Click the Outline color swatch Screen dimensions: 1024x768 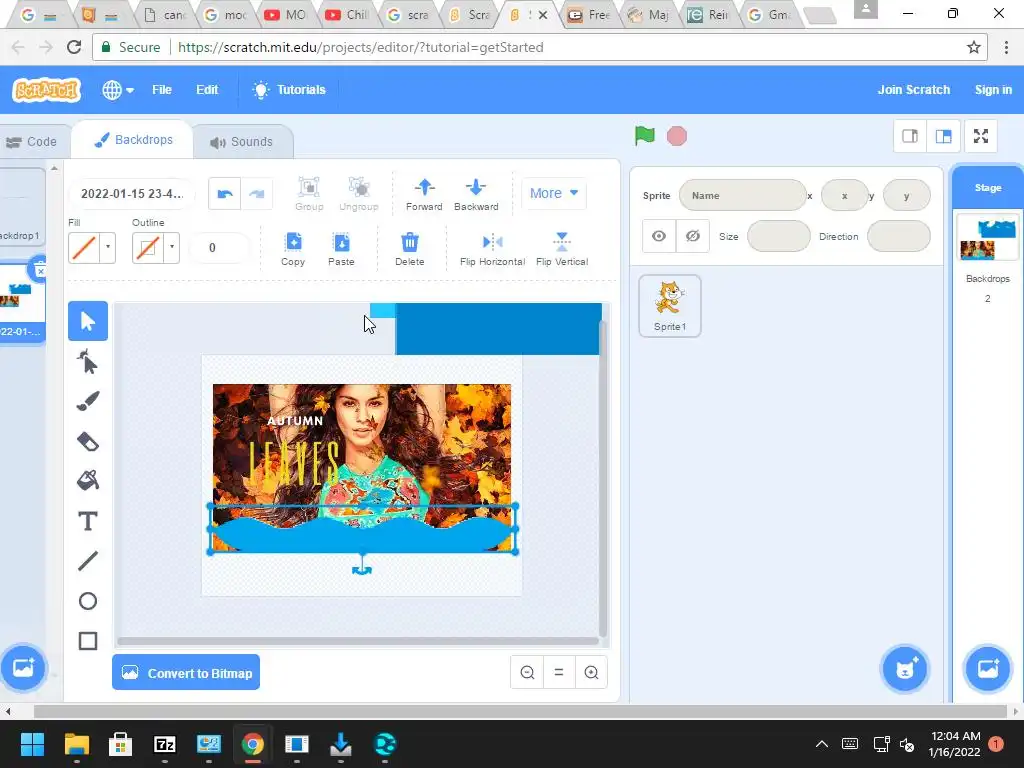pos(148,248)
